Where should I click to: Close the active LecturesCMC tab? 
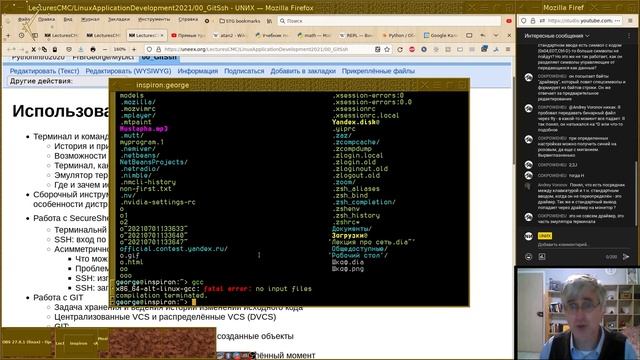(162, 36)
